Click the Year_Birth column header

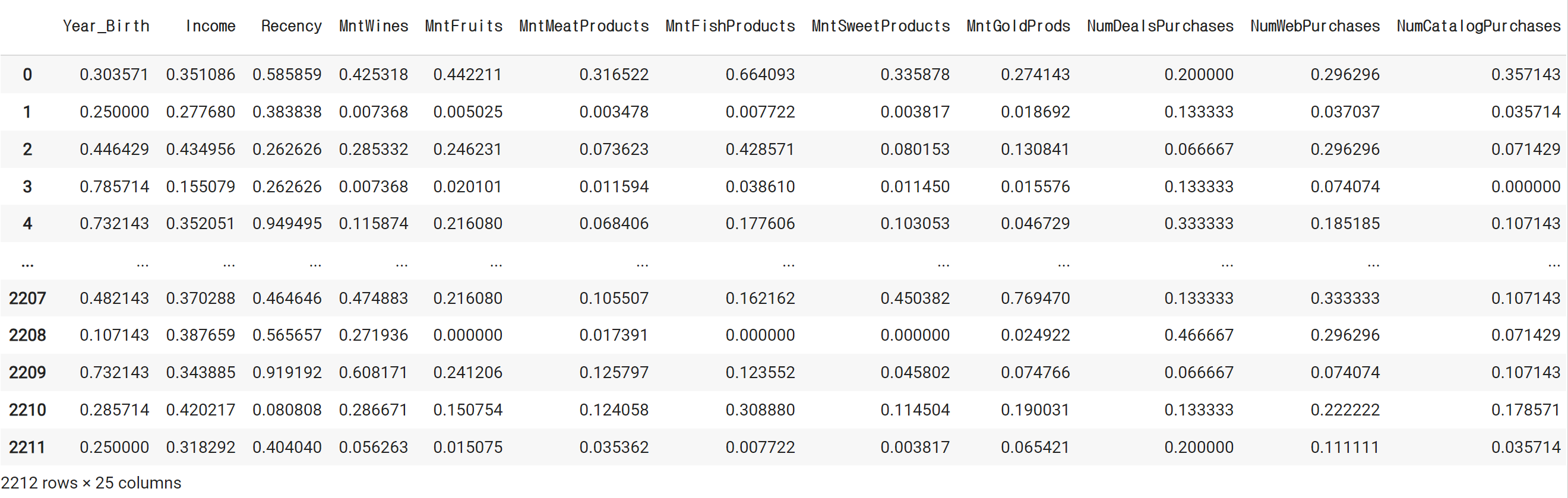pos(106,26)
